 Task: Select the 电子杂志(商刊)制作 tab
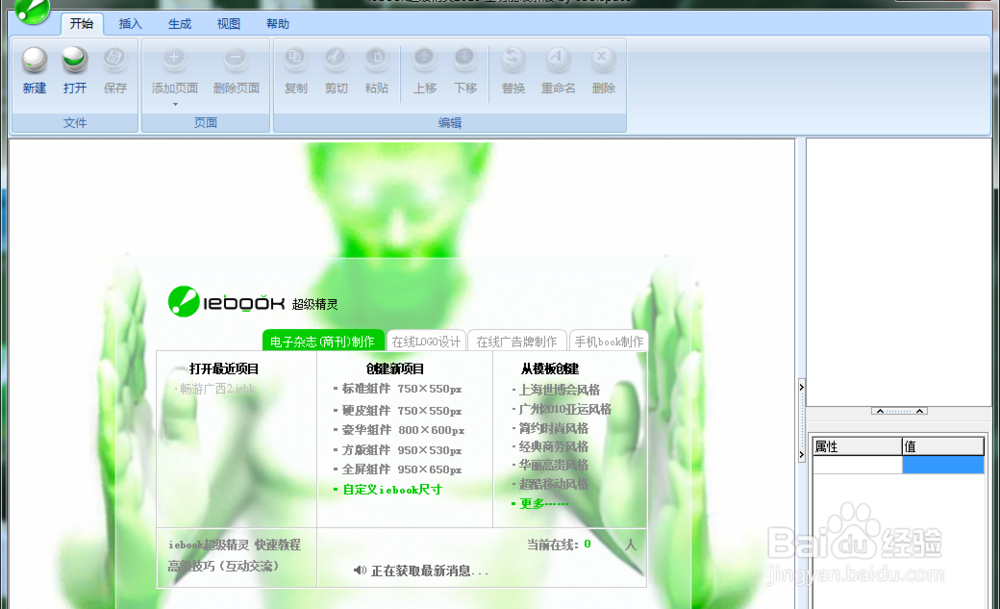tap(323, 341)
